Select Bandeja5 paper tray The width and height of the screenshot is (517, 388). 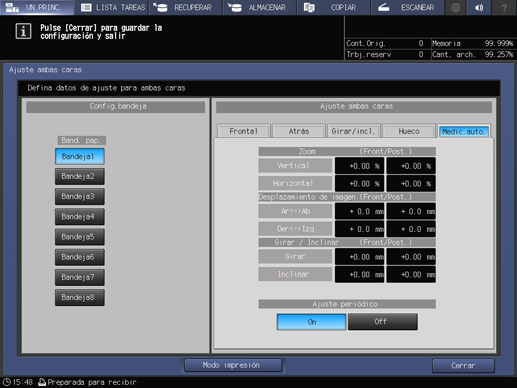[x=80, y=237]
